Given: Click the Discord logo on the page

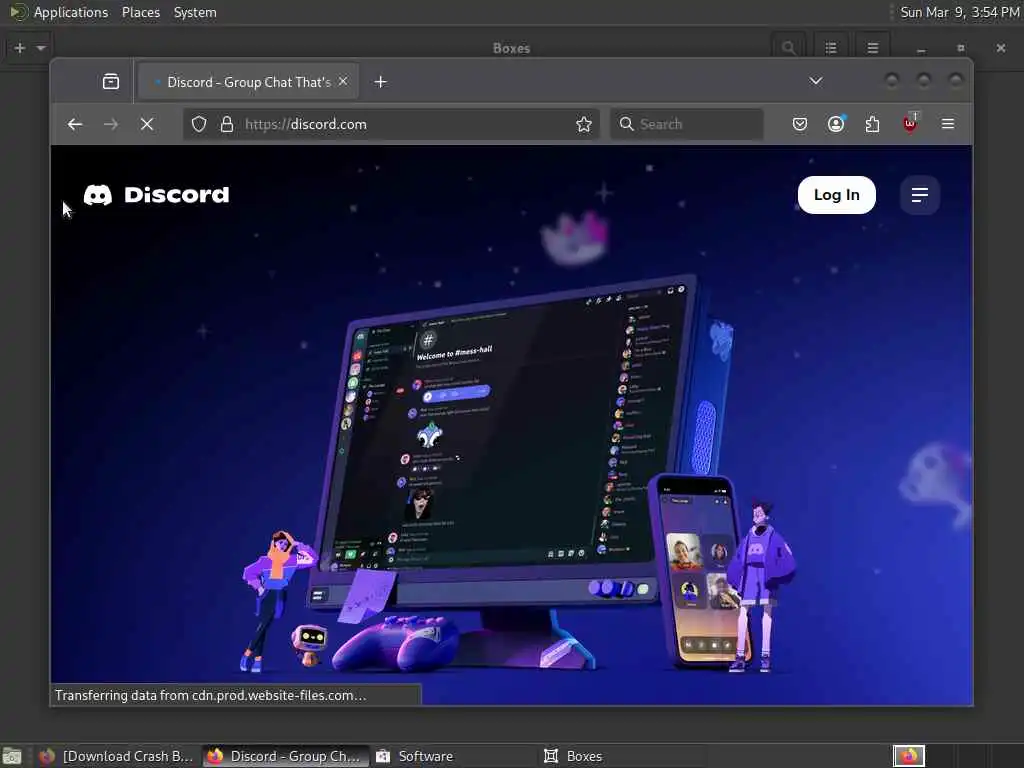Looking at the screenshot, I should (x=157, y=195).
